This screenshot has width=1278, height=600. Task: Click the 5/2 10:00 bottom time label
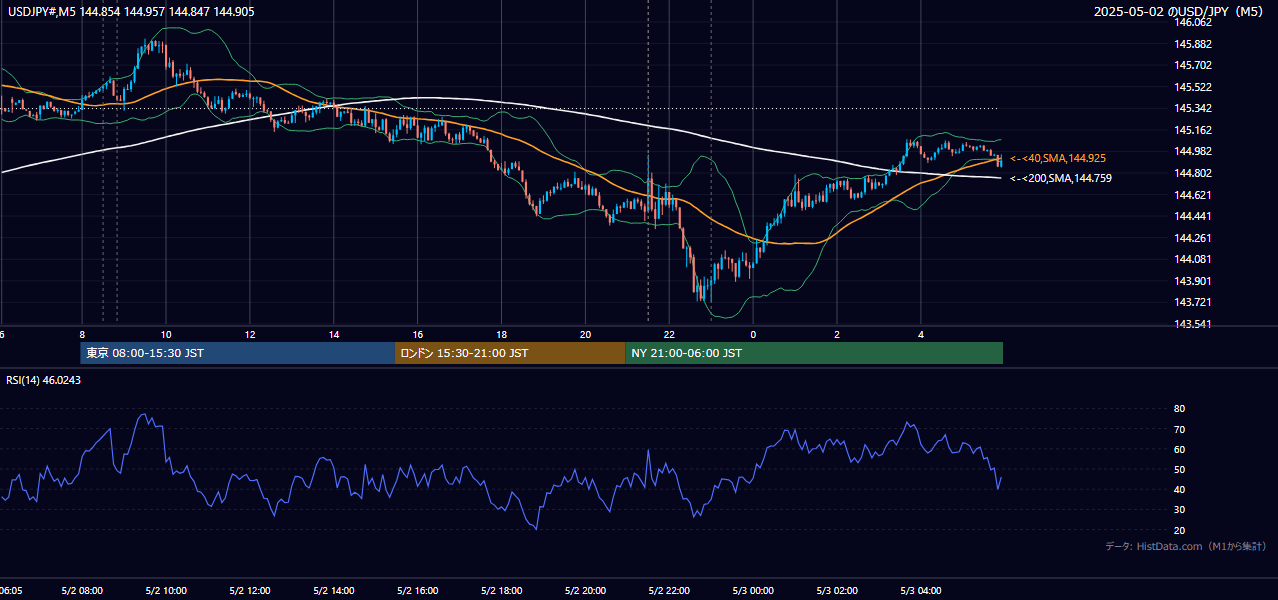(166, 591)
